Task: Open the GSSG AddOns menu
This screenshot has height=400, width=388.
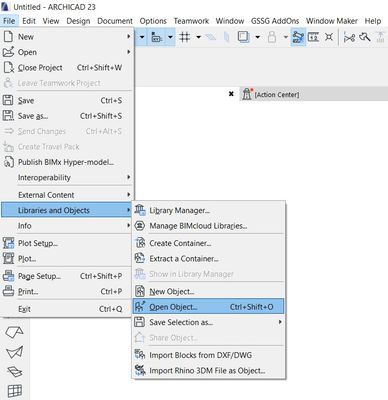Action: (x=275, y=21)
